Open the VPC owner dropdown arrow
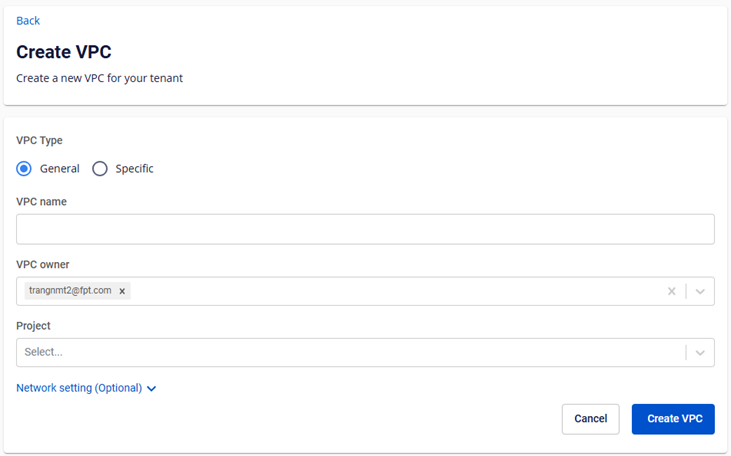 click(700, 291)
